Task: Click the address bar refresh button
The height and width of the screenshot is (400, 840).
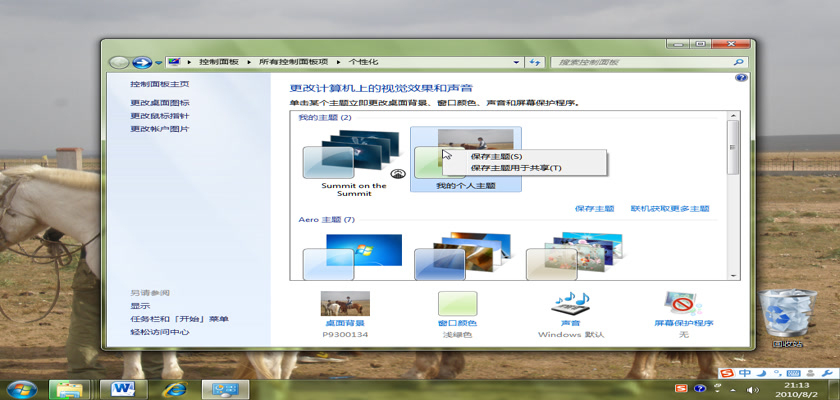Action: (535, 62)
